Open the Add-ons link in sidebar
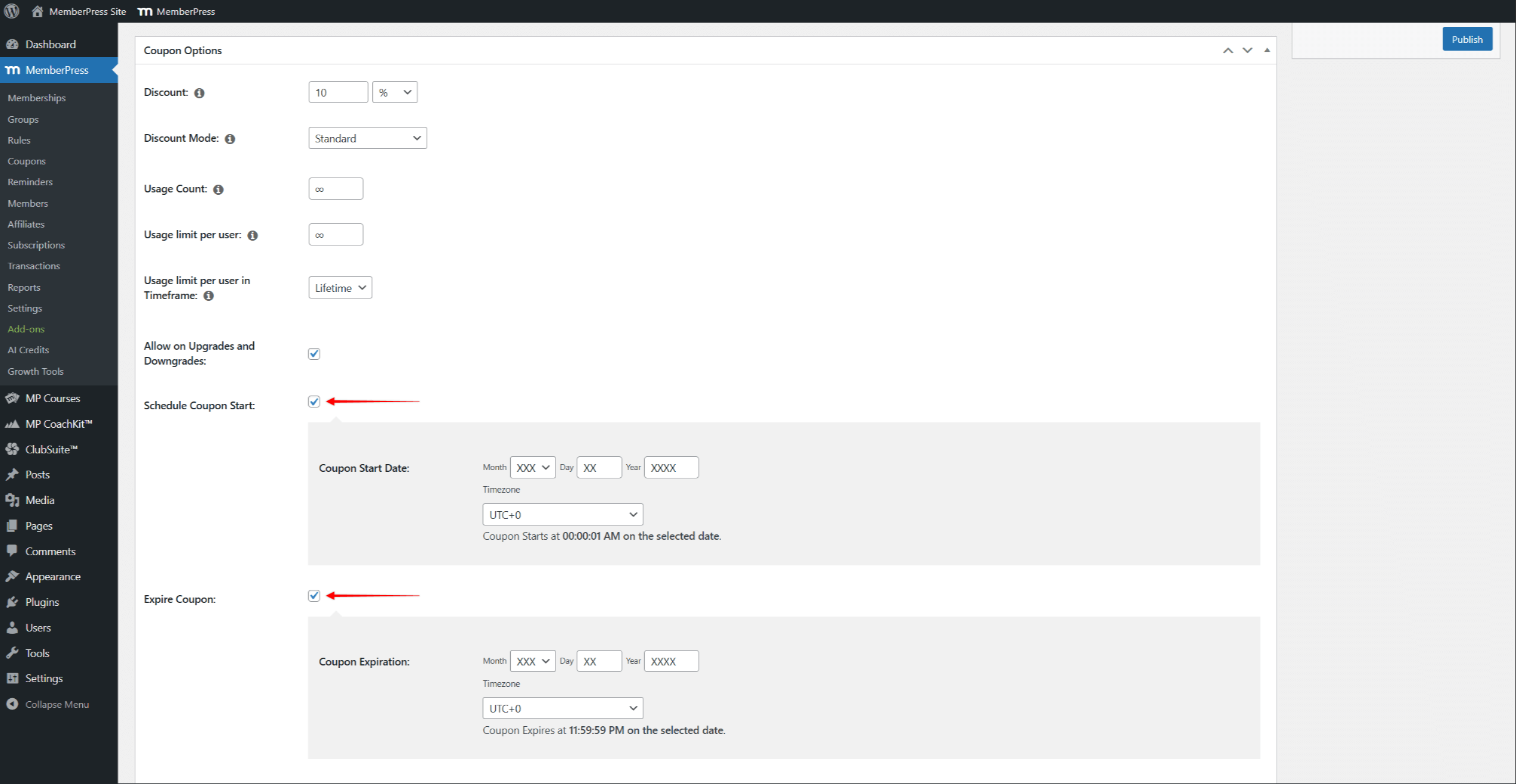The image size is (1516, 784). [26, 329]
